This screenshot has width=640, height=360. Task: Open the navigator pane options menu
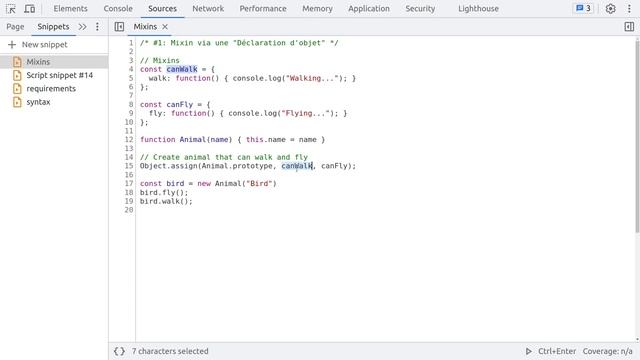(x=97, y=27)
